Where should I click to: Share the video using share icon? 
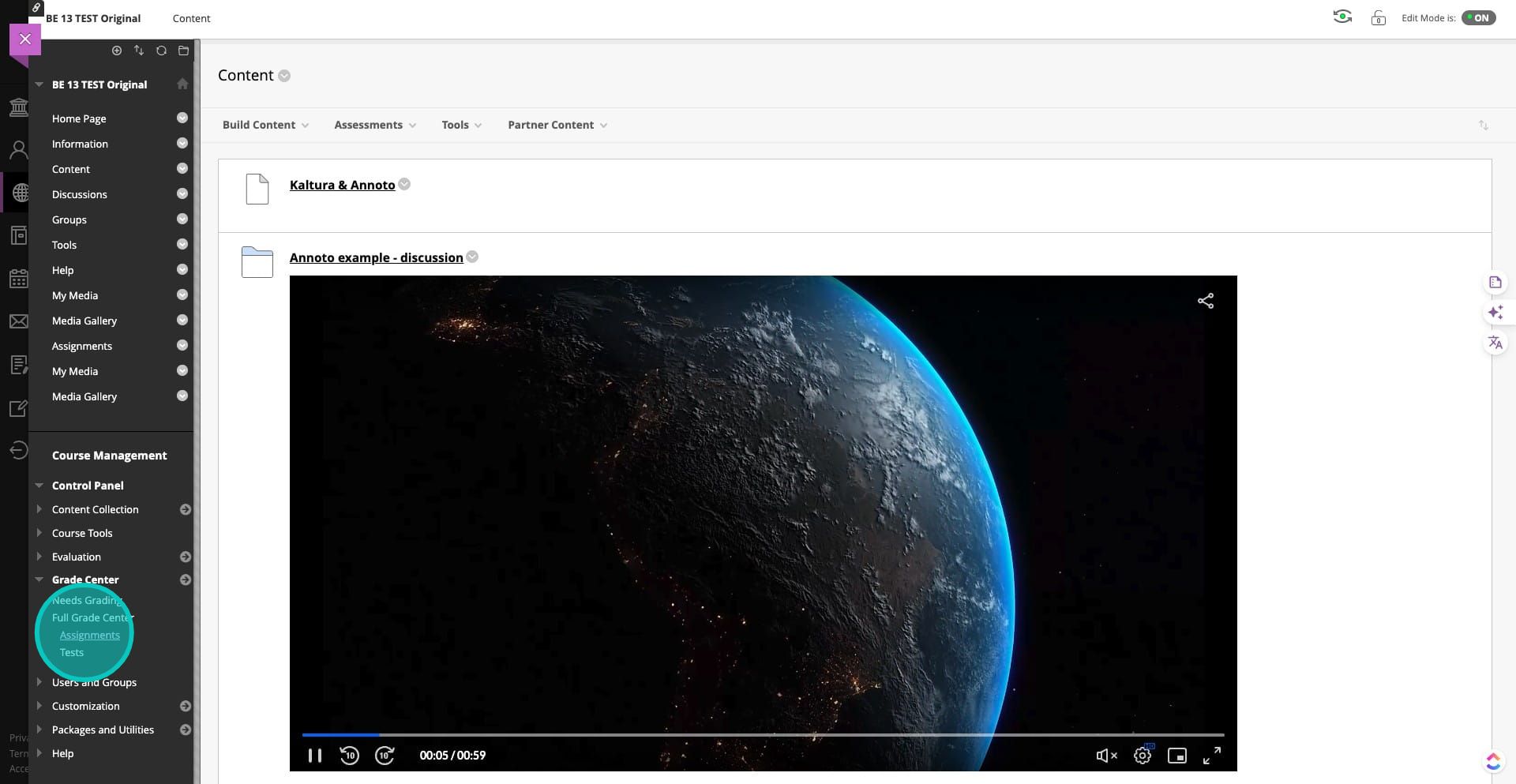coord(1205,301)
